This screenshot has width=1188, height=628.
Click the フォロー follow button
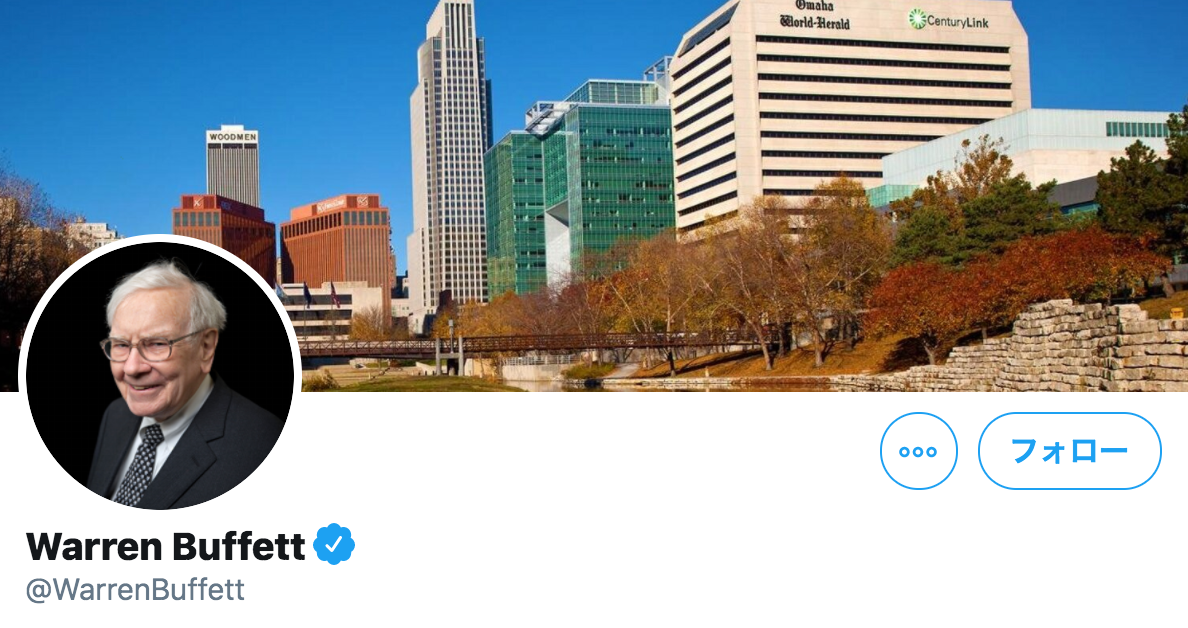click(x=1069, y=451)
